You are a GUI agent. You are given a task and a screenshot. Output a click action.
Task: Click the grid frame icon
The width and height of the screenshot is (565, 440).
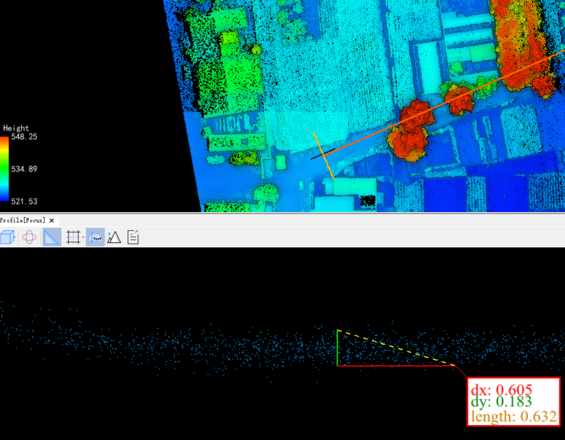tap(73, 237)
